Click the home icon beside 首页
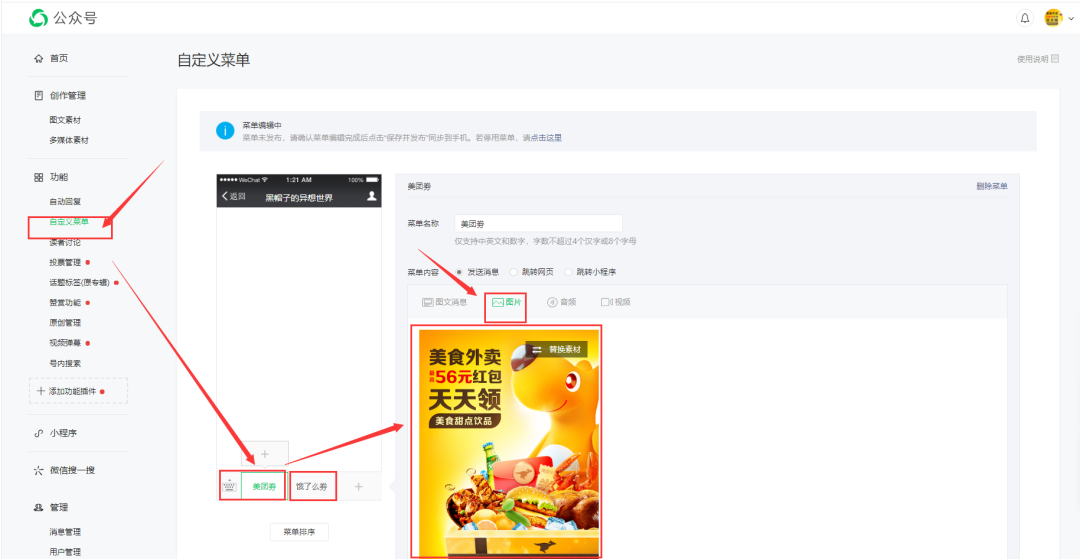This screenshot has width=1080, height=559. [x=39, y=59]
